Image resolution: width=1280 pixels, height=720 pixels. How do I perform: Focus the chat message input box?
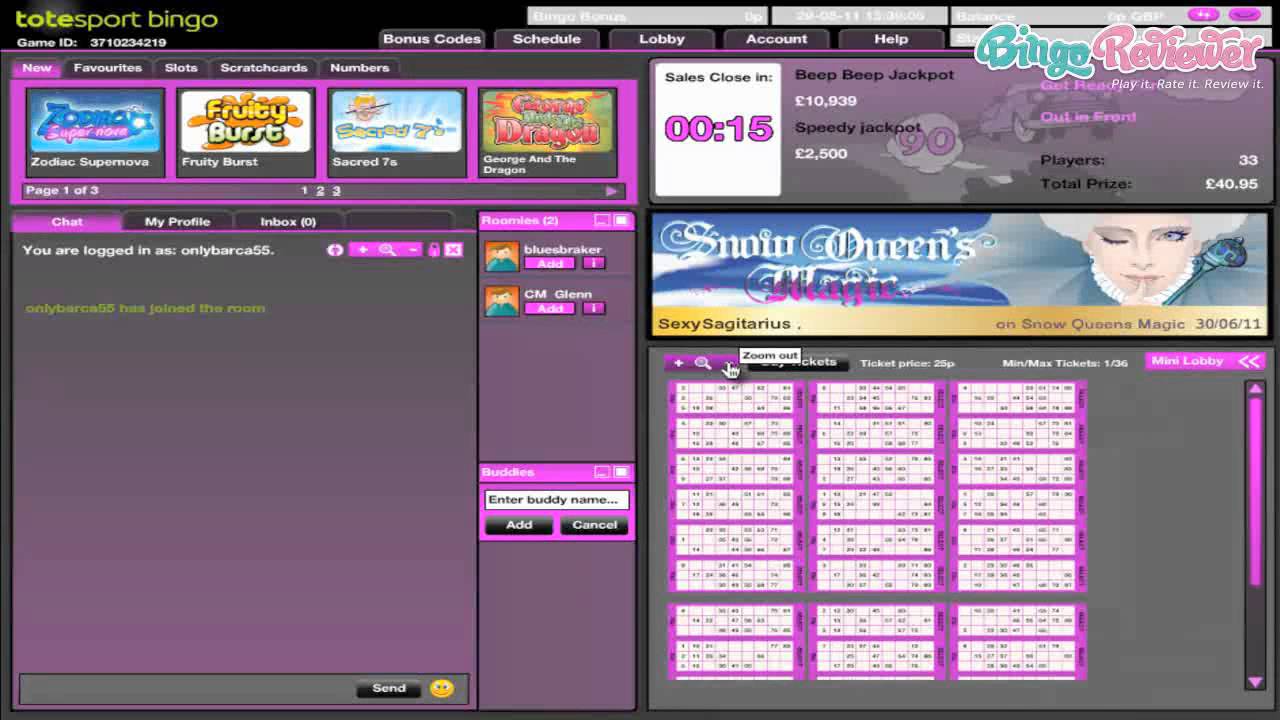click(186, 688)
